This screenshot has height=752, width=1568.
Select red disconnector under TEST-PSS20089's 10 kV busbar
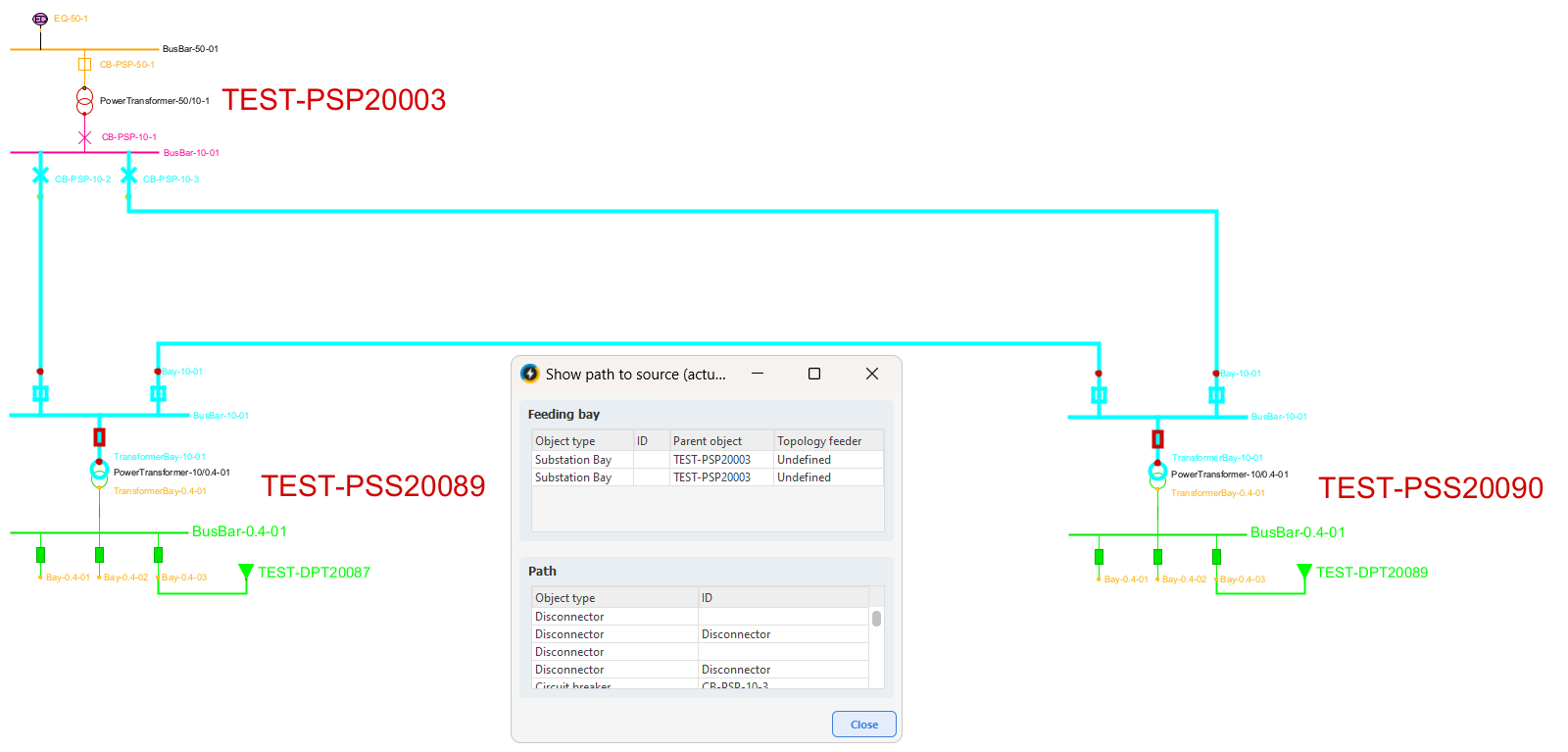point(99,436)
